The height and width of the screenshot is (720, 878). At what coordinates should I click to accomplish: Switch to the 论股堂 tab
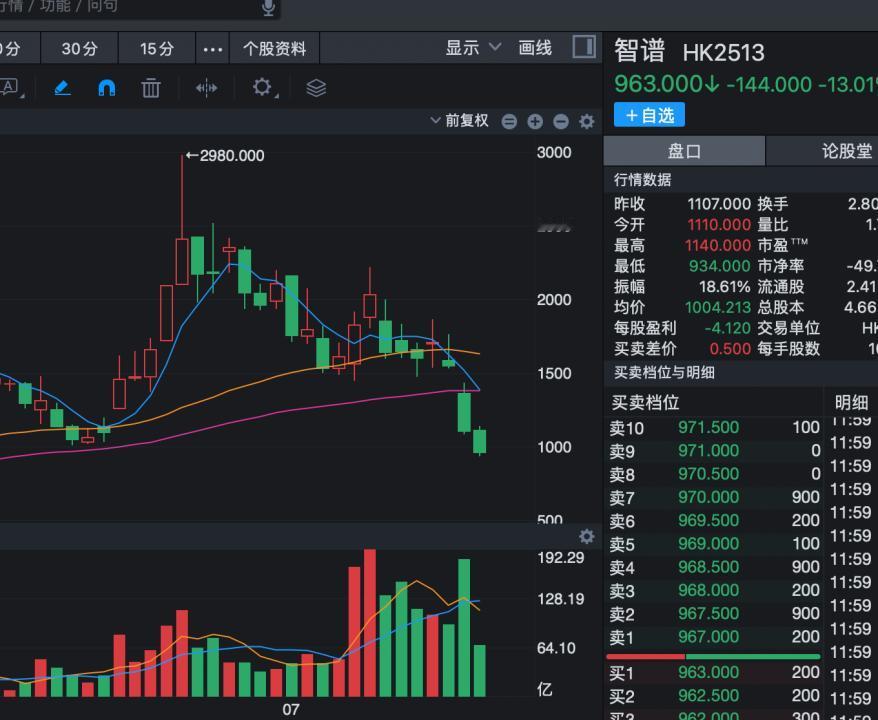(x=822, y=151)
